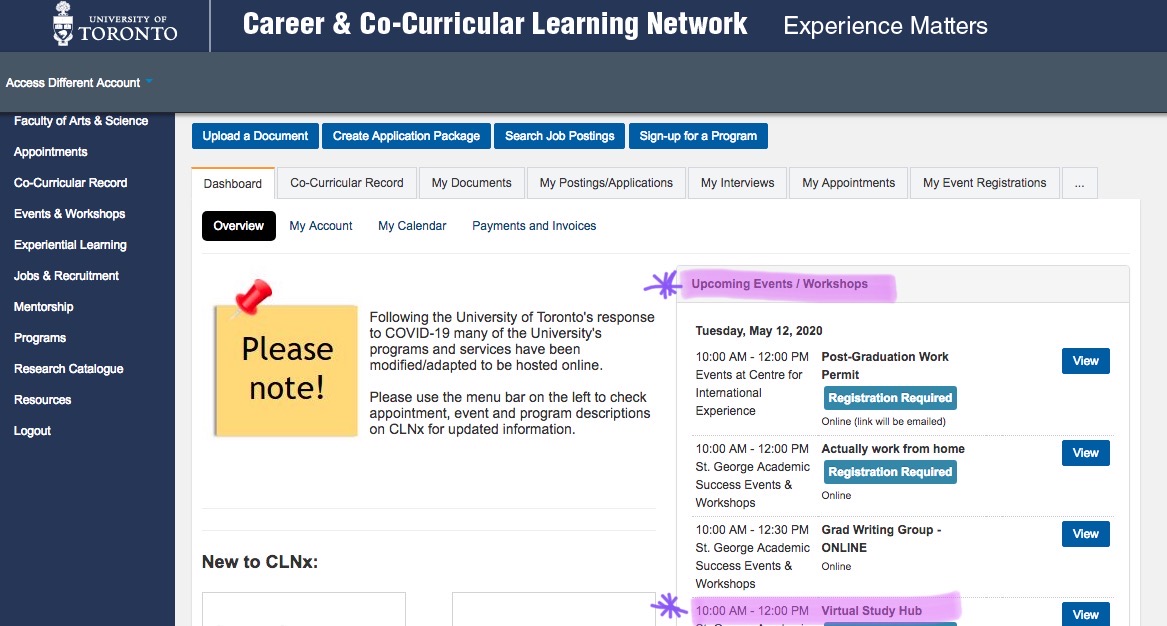Go to My Event Registrations tab
The width and height of the screenshot is (1167, 626).
click(984, 183)
